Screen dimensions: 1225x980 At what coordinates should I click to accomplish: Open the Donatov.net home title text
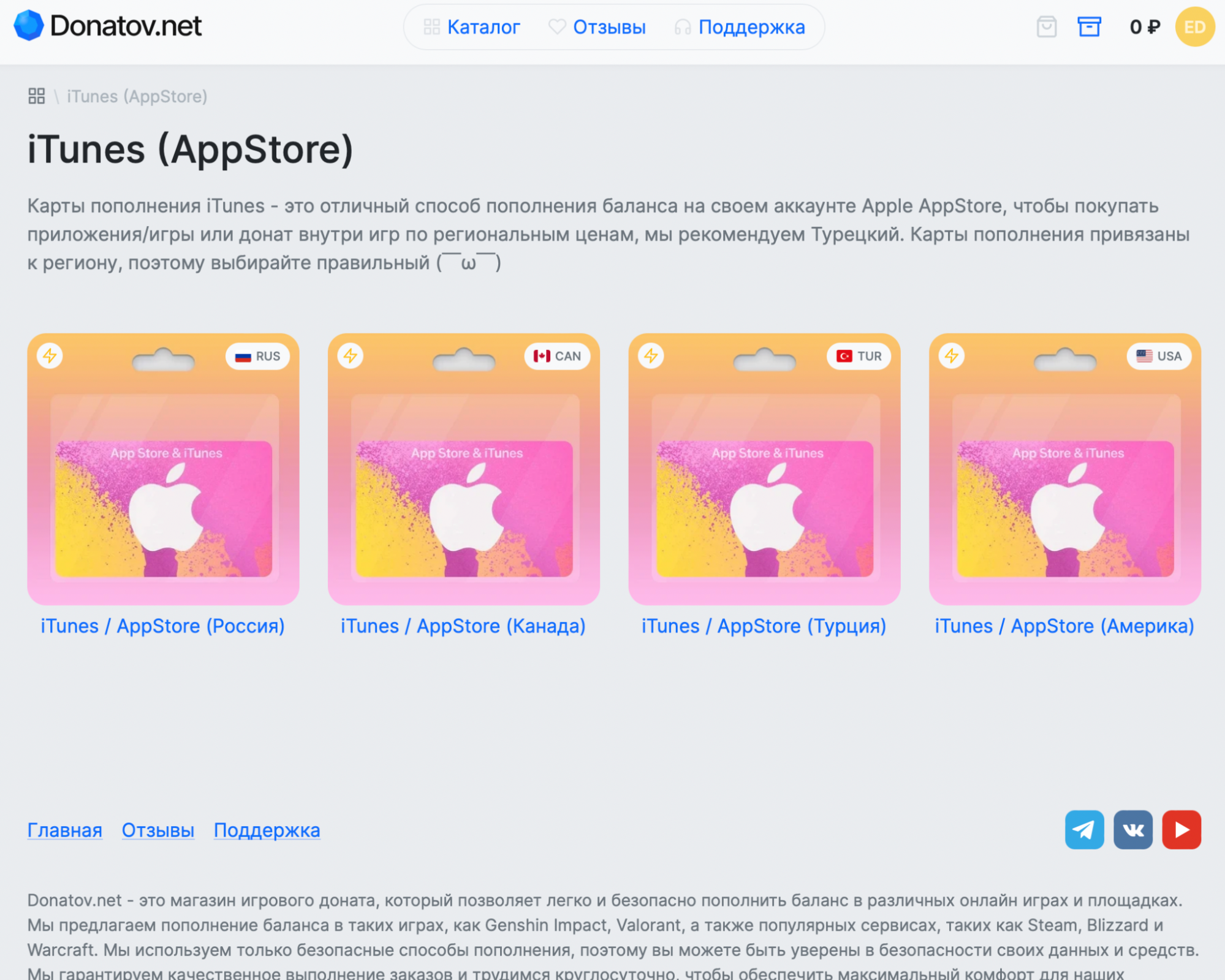click(x=126, y=26)
